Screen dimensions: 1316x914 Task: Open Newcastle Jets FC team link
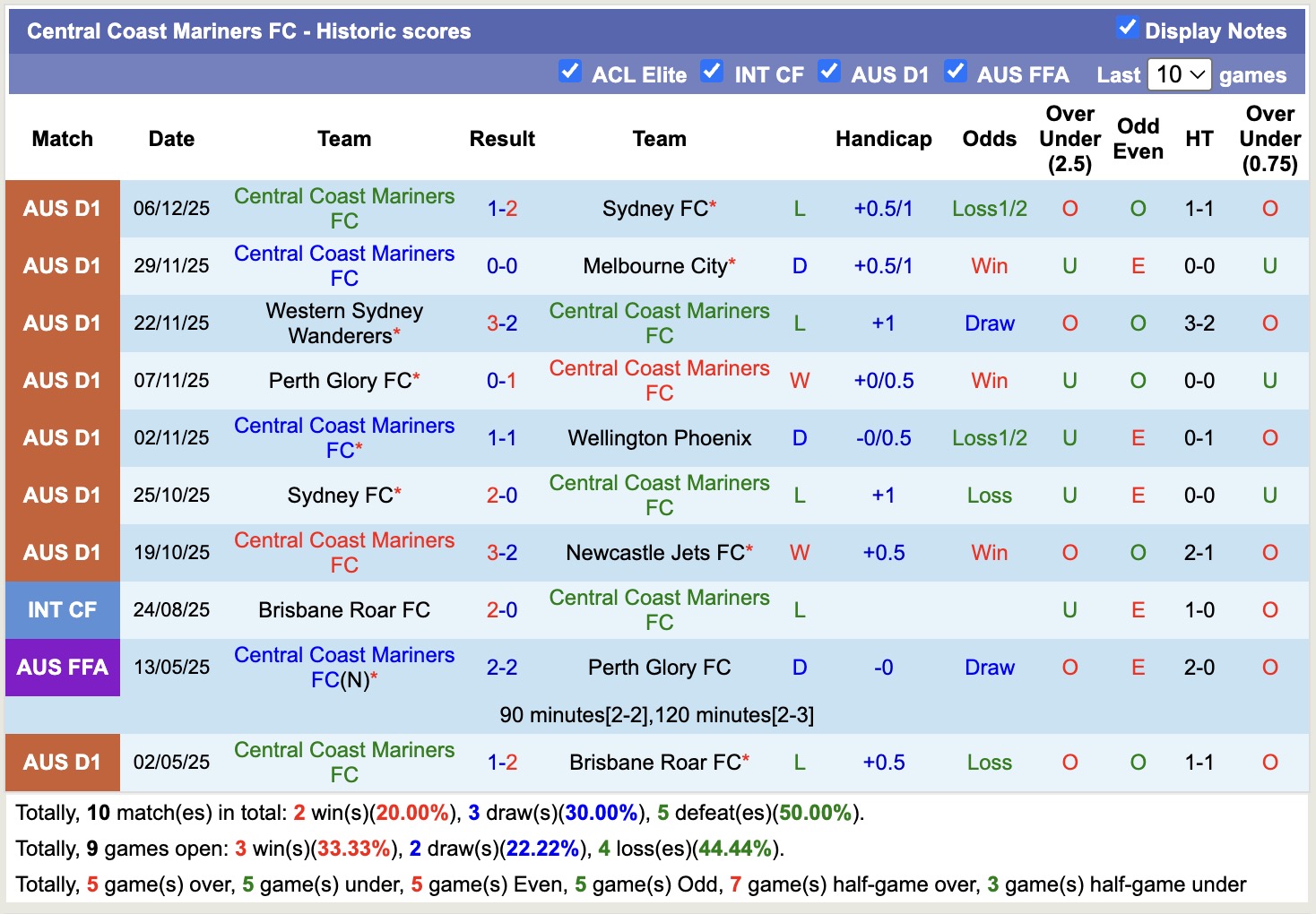(x=654, y=553)
